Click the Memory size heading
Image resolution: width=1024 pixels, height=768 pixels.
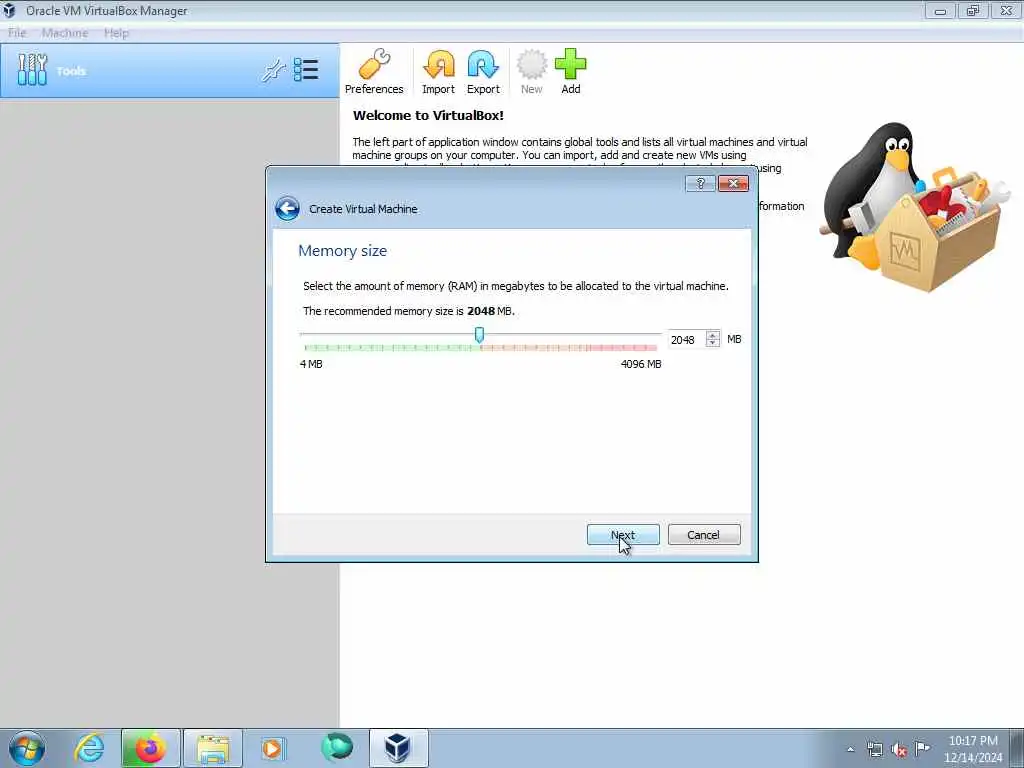342,251
